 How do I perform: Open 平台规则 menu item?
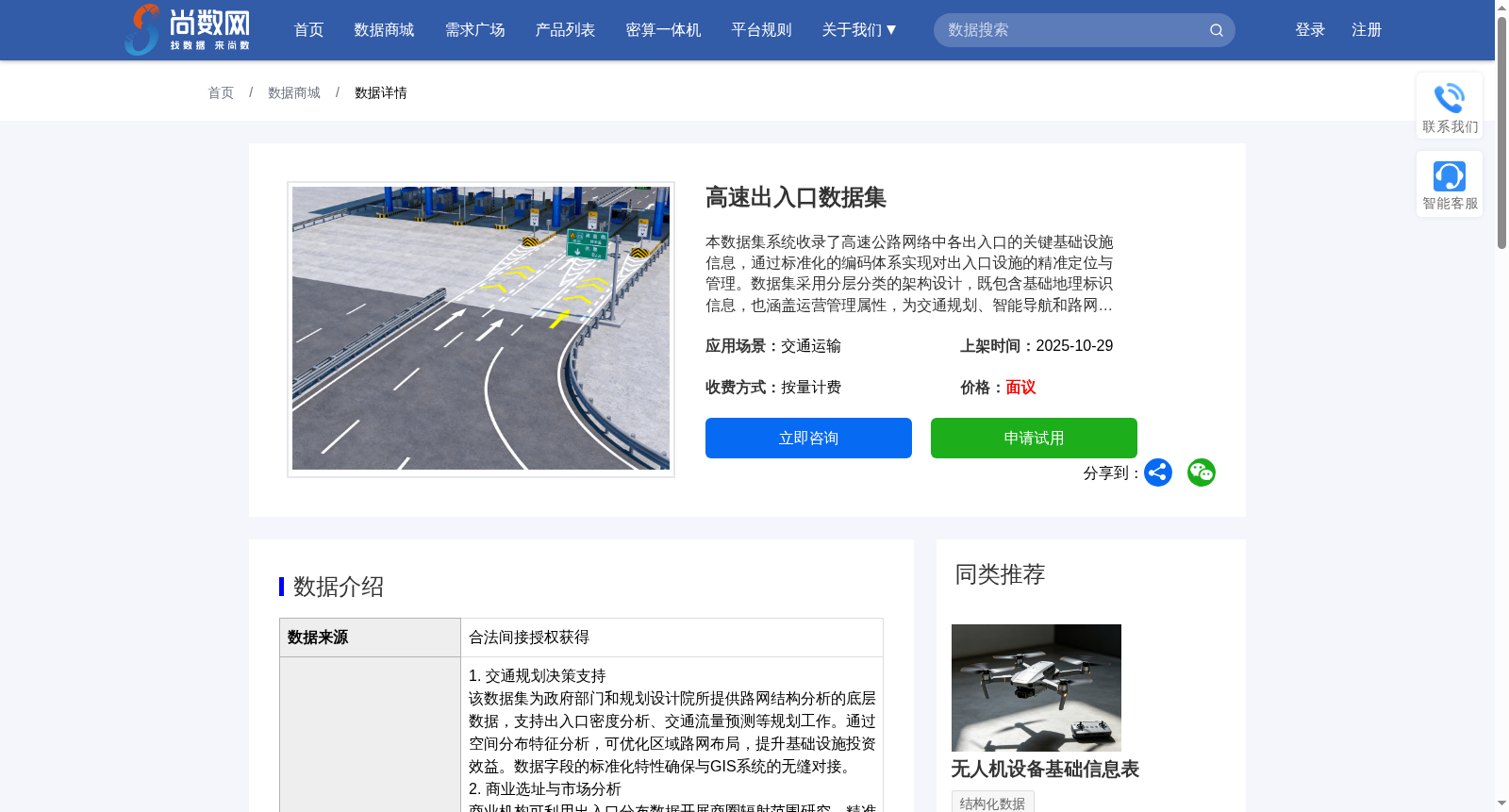tap(762, 30)
